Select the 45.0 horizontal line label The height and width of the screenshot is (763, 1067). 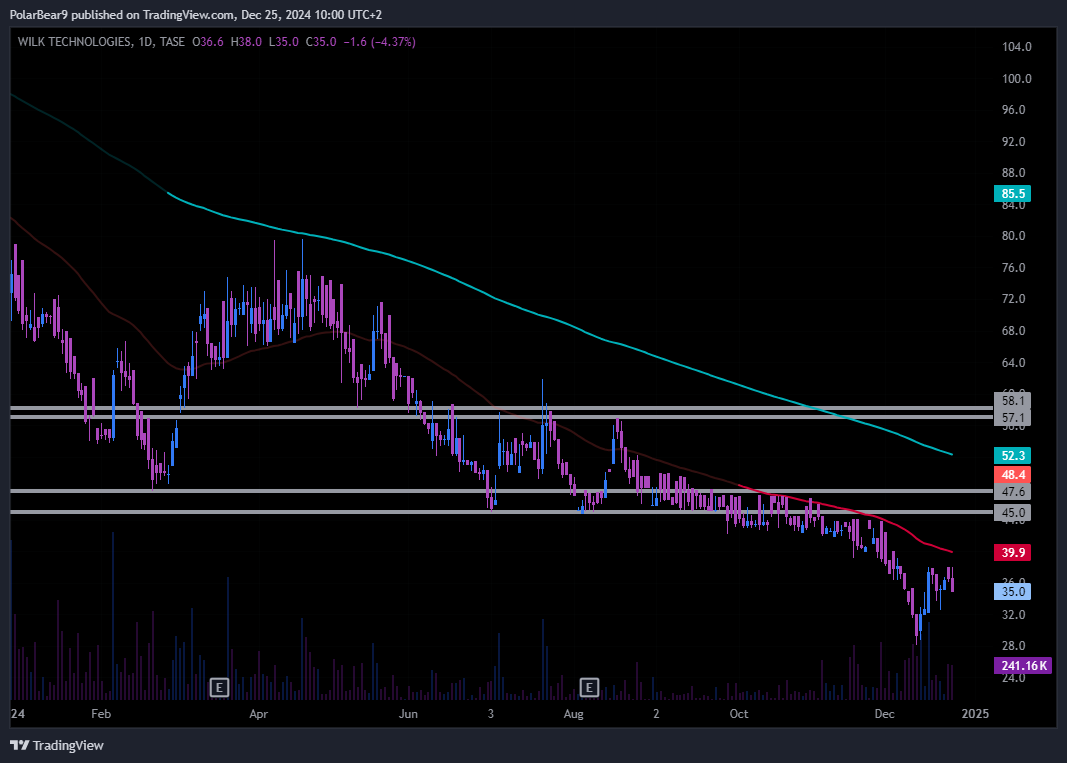coord(1013,513)
